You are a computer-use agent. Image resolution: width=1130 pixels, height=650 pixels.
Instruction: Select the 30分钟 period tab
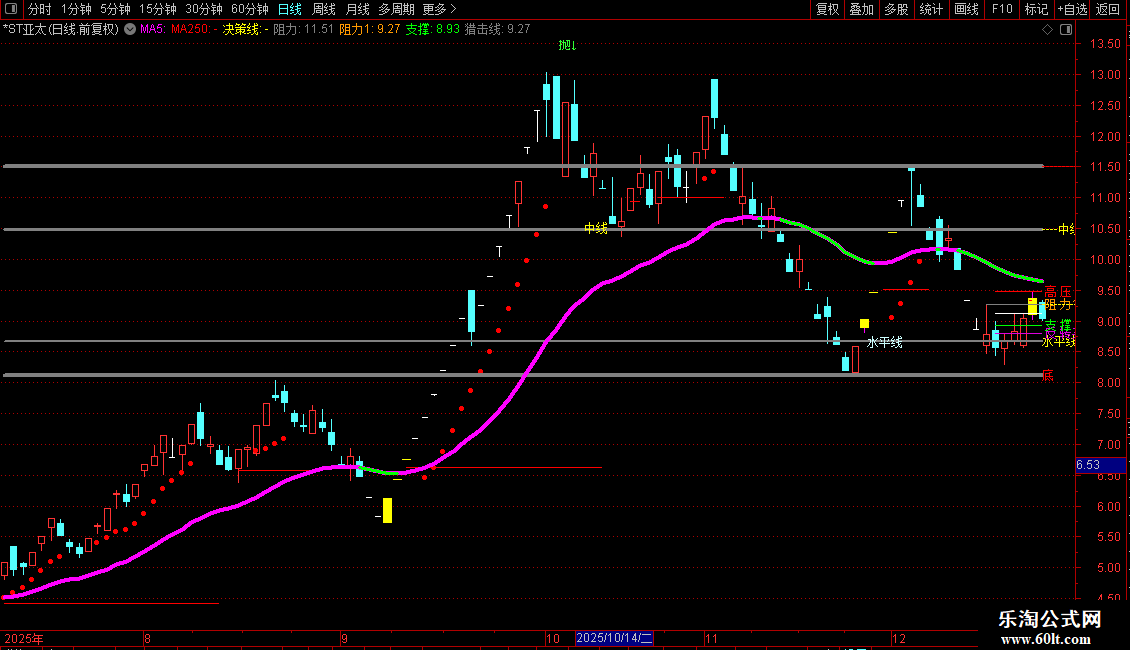pos(204,9)
